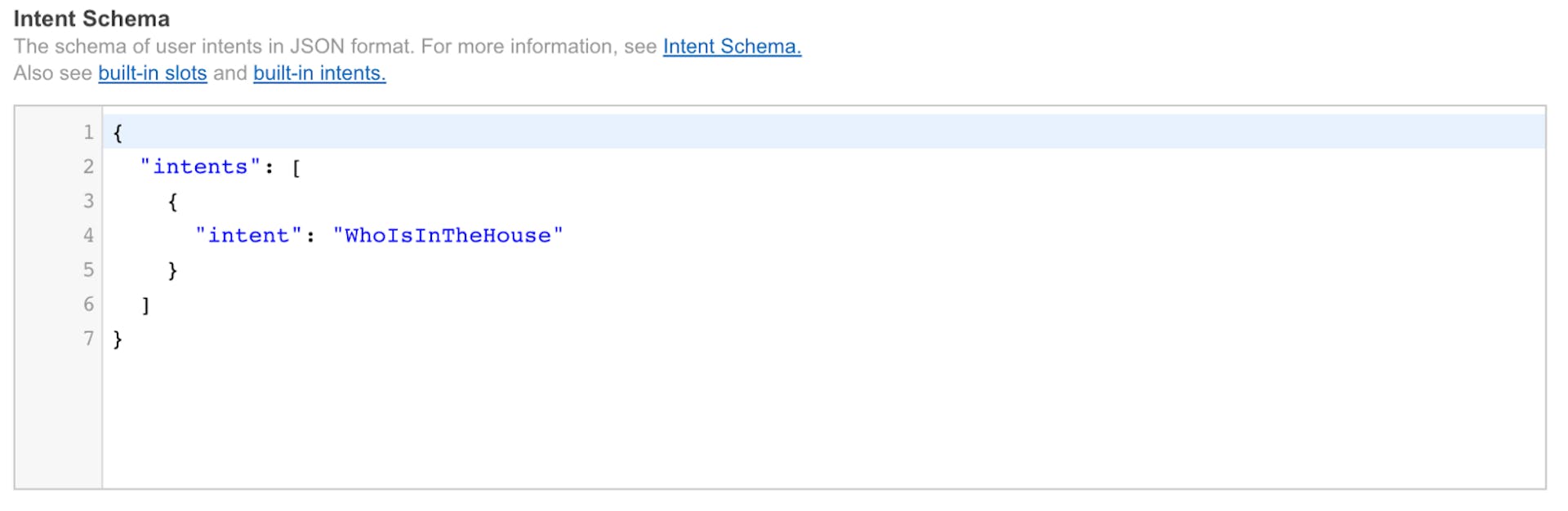
Task: Follow the built-in intents link
Action: tap(319, 73)
